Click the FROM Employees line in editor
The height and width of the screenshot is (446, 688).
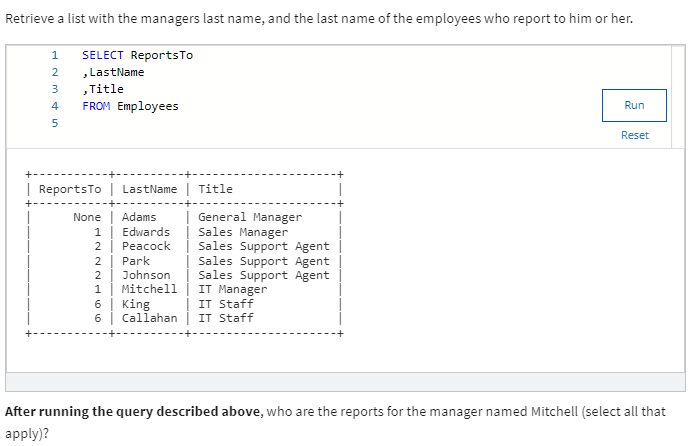pyautogui.click(x=130, y=106)
